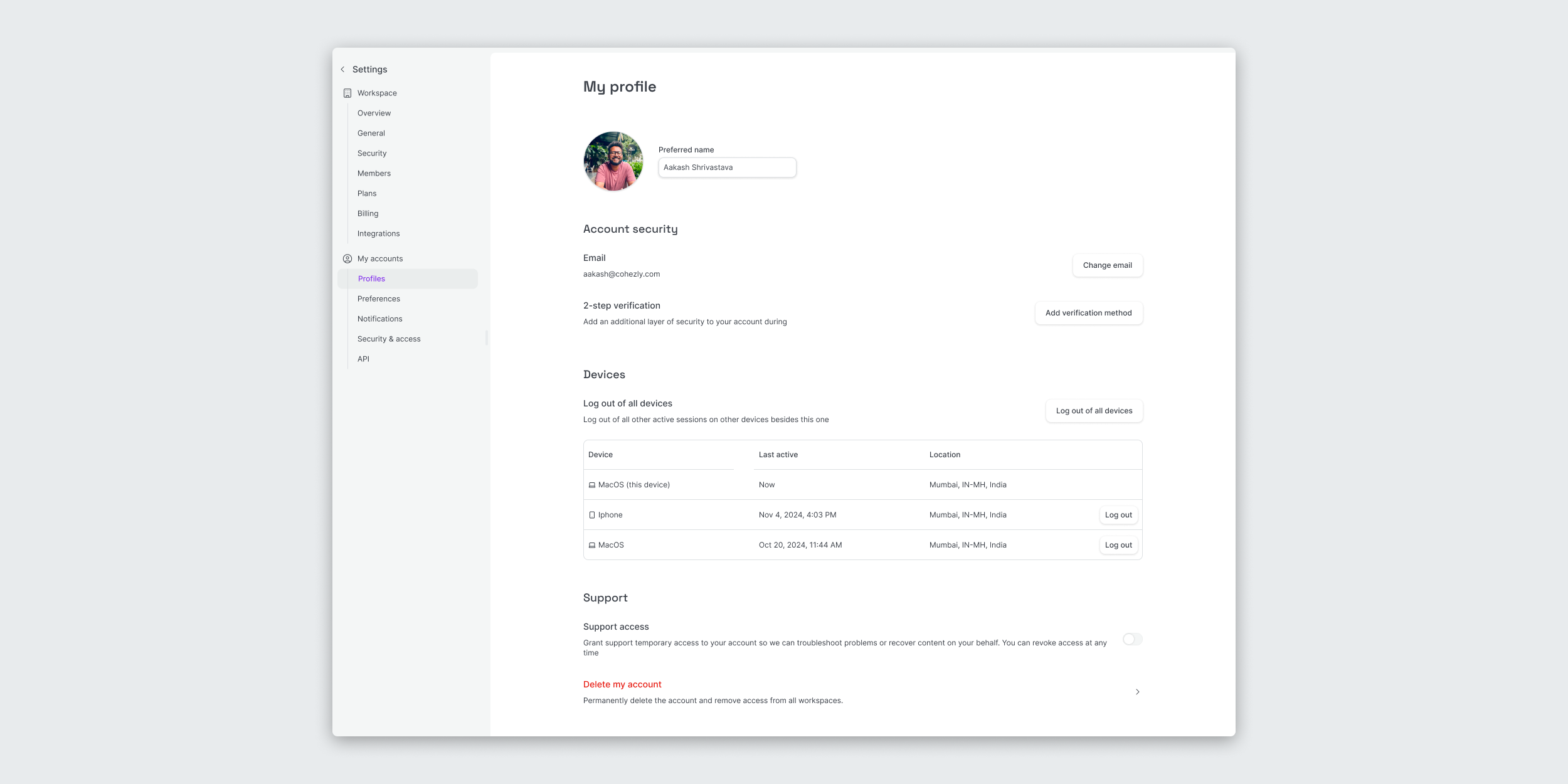Viewport: 1568px width, 784px height.
Task: Open the profile picture of Aakash
Action: (613, 161)
